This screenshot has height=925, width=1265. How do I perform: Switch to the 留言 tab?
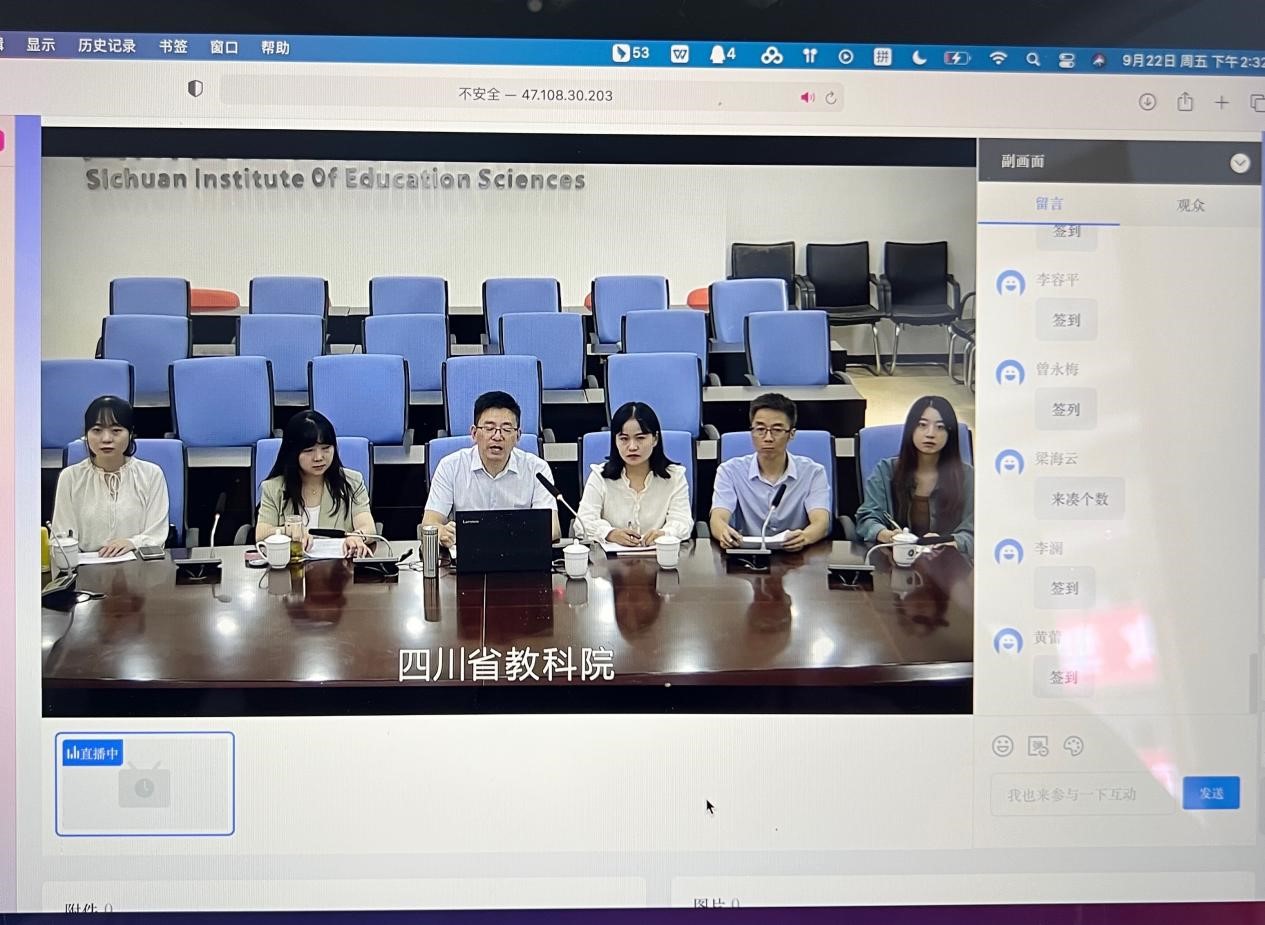[x=1049, y=204]
